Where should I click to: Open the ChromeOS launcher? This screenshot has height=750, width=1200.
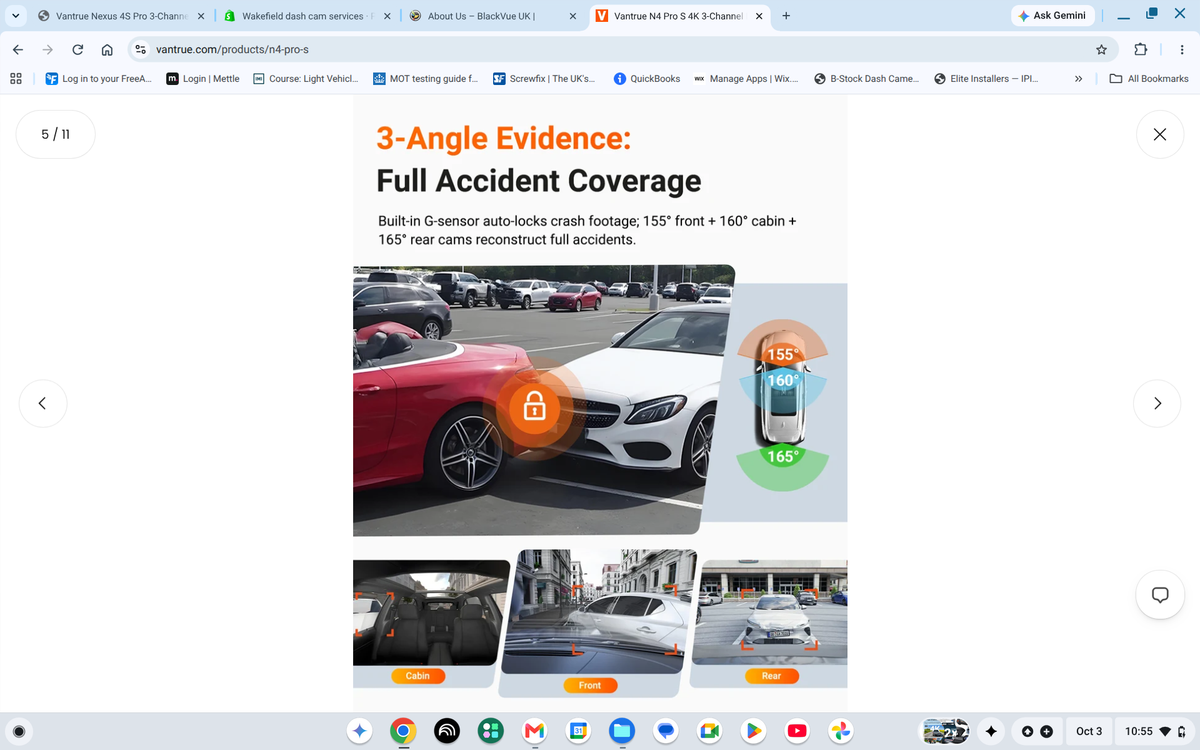tap(19, 731)
